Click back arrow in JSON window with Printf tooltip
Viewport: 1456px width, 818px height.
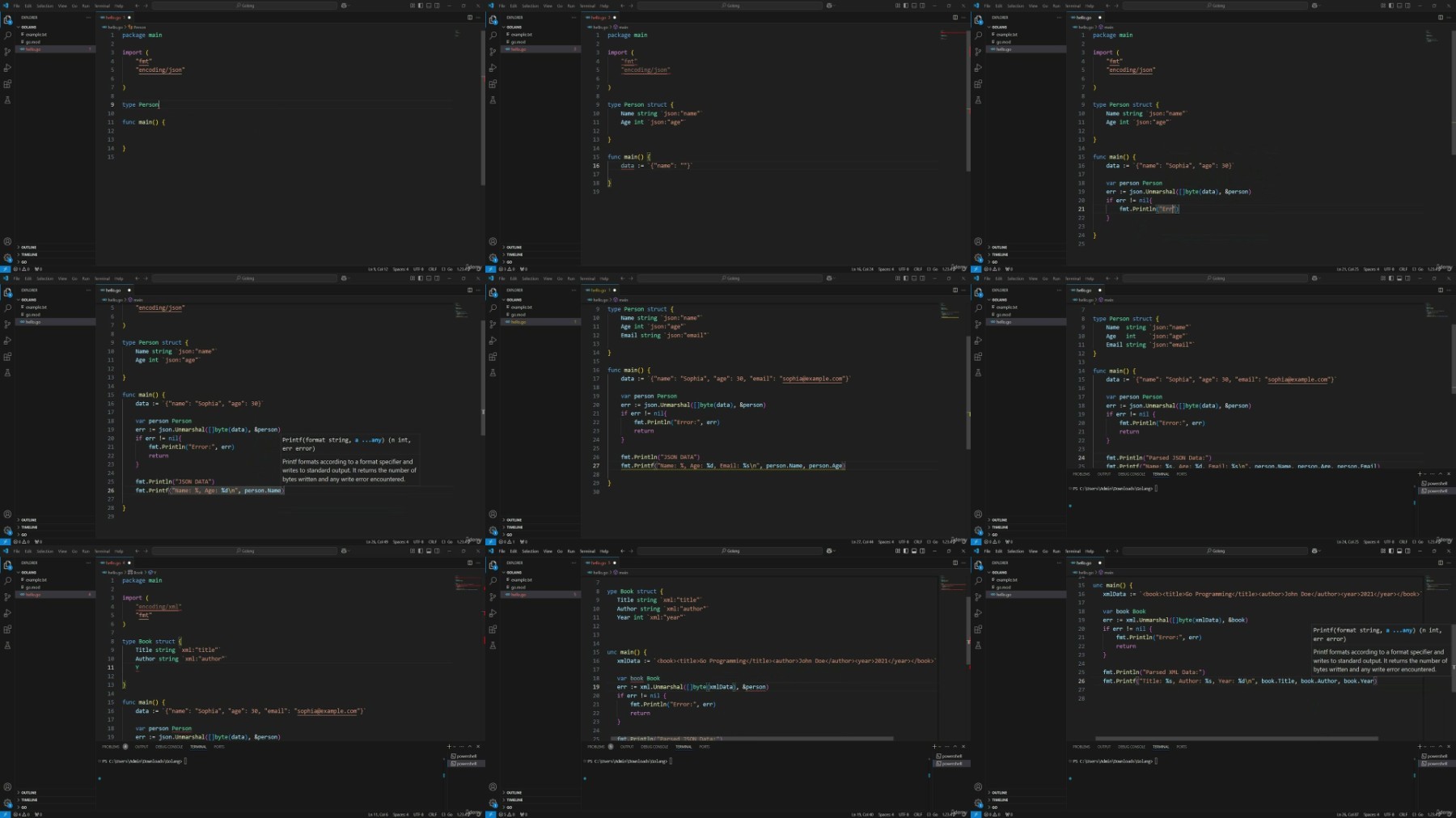click(x=137, y=278)
